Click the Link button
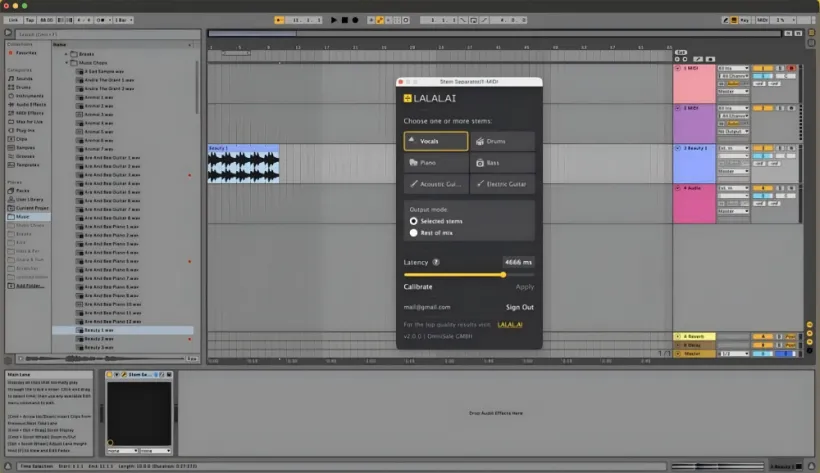Viewport: 820px width, 473px height. click(x=13, y=20)
